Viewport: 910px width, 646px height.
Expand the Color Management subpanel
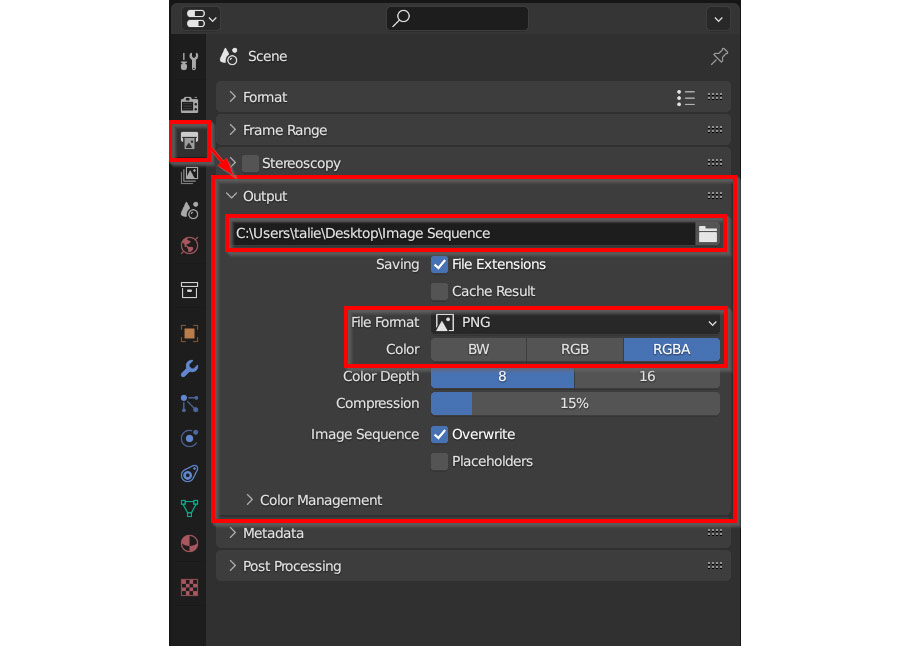click(x=320, y=500)
